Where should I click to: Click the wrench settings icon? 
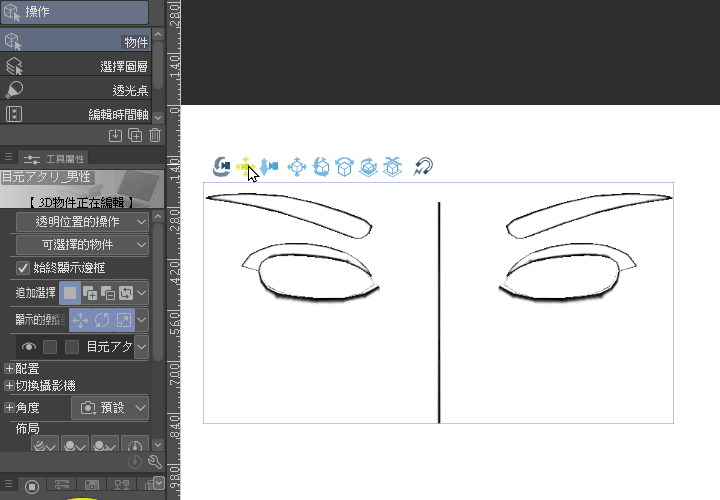click(155, 461)
